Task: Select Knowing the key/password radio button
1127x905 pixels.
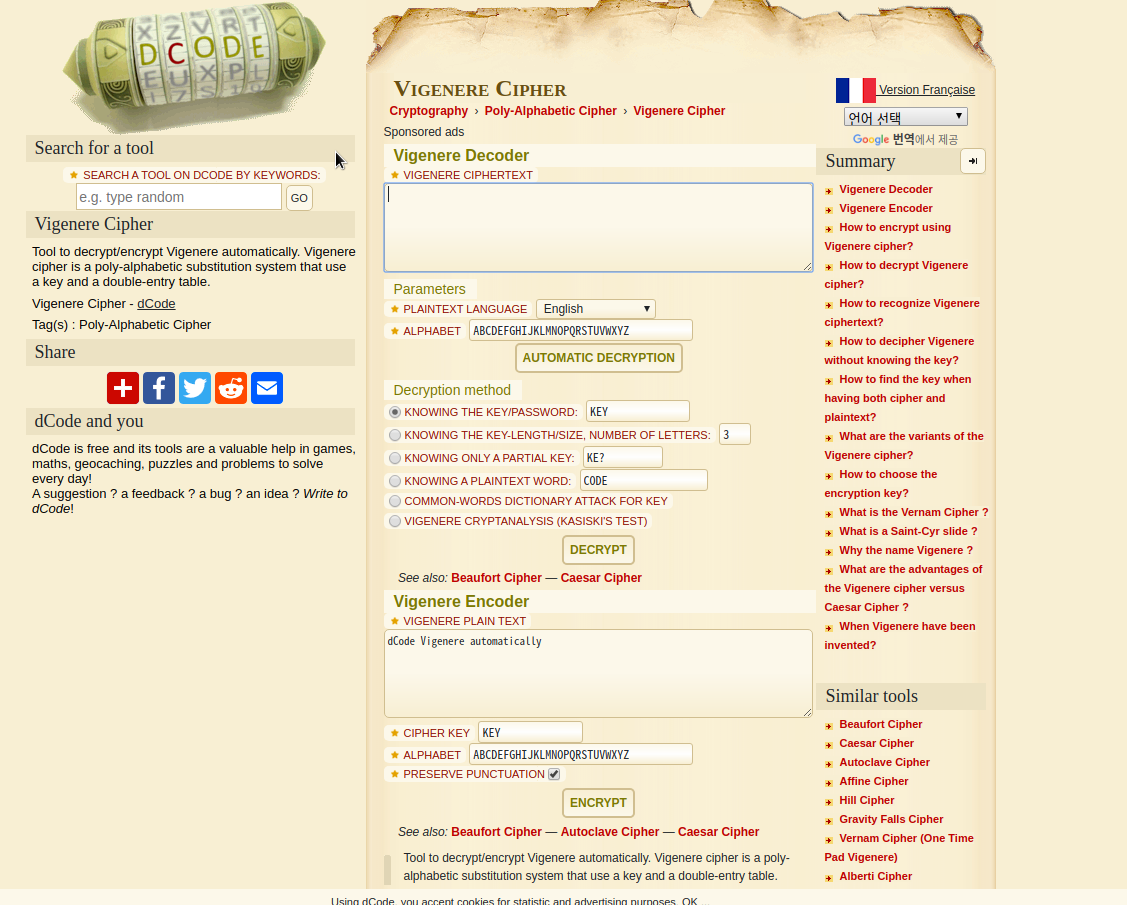Action: tap(395, 412)
